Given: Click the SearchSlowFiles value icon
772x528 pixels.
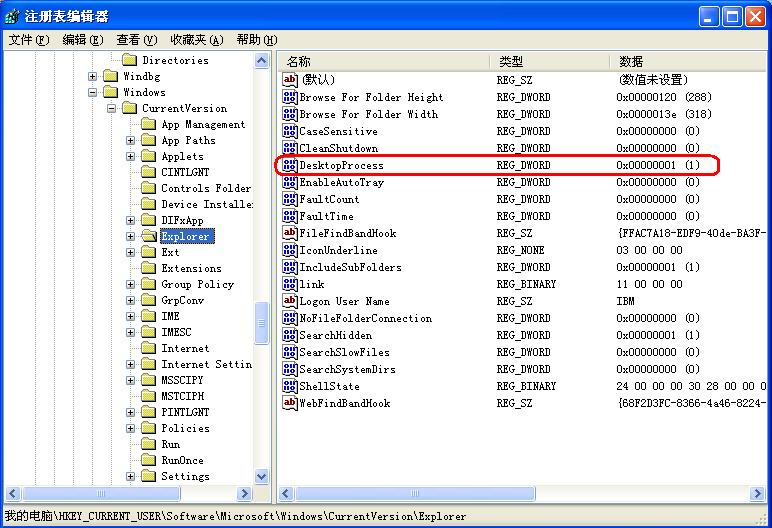Looking at the screenshot, I should [290, 352].
